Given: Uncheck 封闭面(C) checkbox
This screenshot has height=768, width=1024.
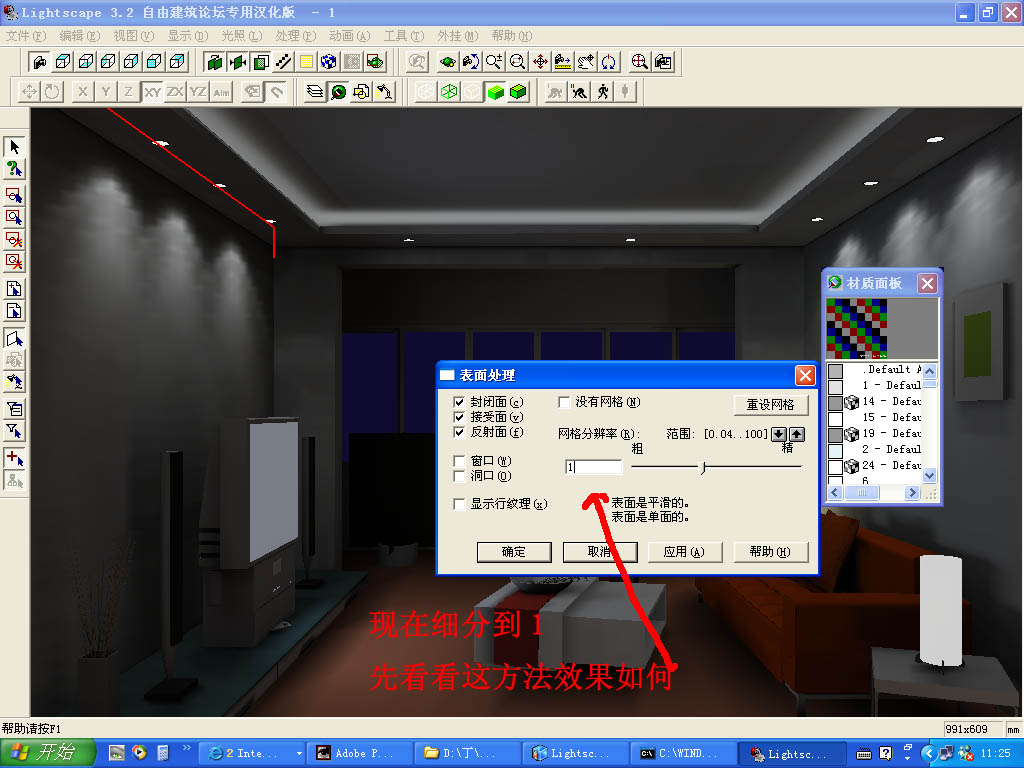Looking at the screenshot, I should [x=459, y=402].
